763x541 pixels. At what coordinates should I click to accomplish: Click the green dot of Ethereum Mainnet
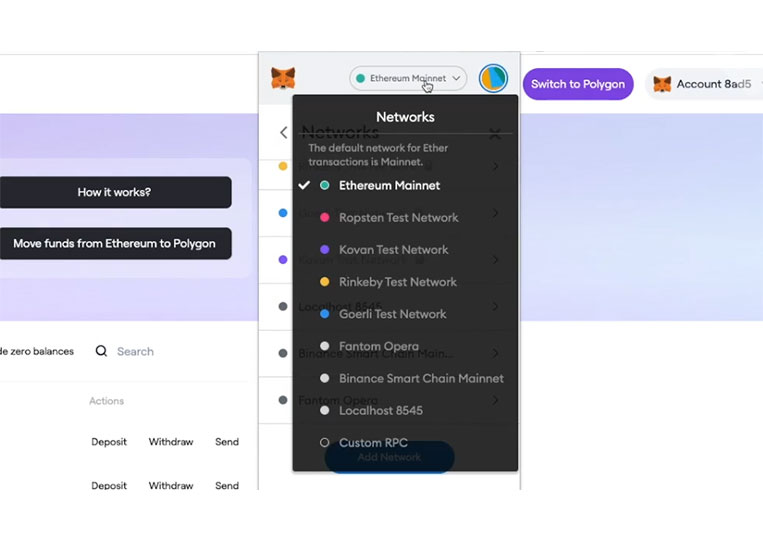point(325,185)
